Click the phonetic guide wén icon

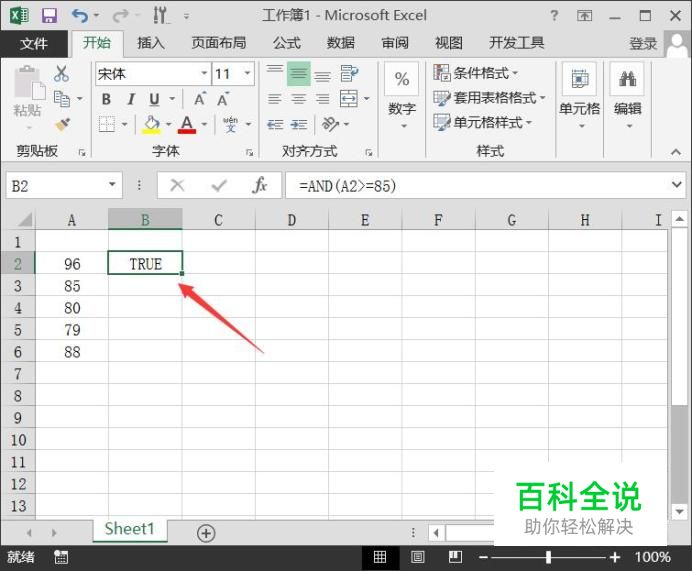click(x=230, y=124)
